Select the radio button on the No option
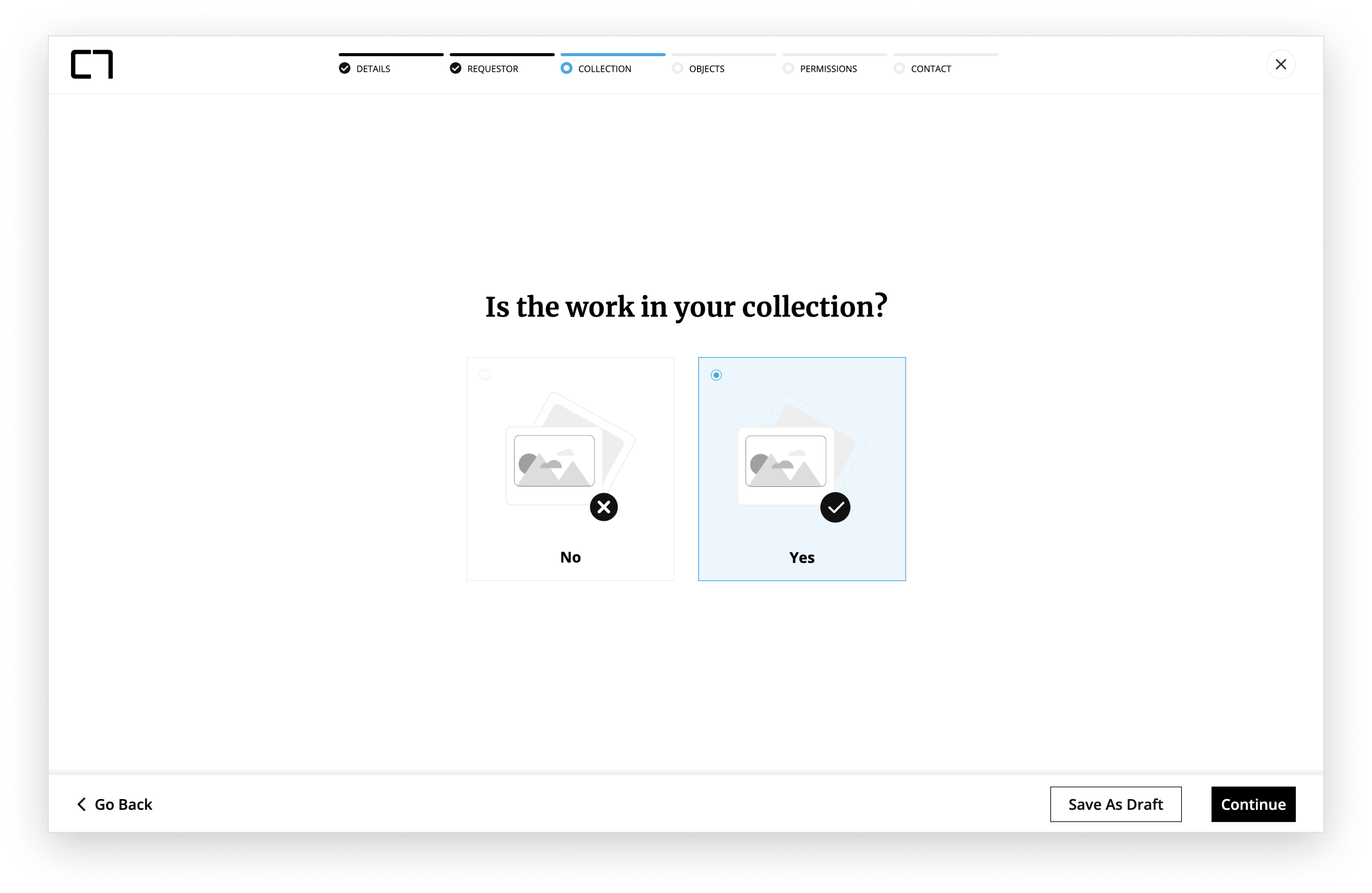 click(485, 374)
